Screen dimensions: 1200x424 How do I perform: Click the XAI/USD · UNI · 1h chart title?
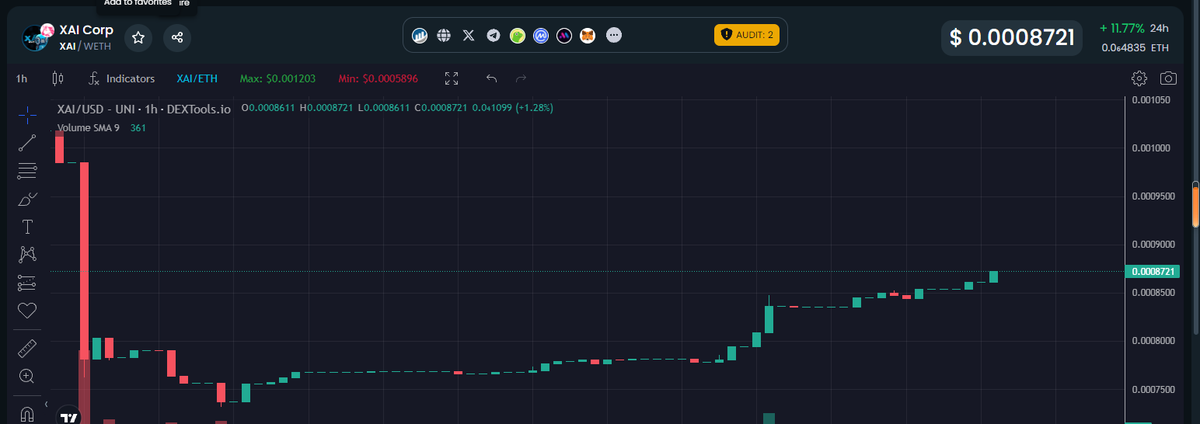pyautogui.click(x=144, y=107)
